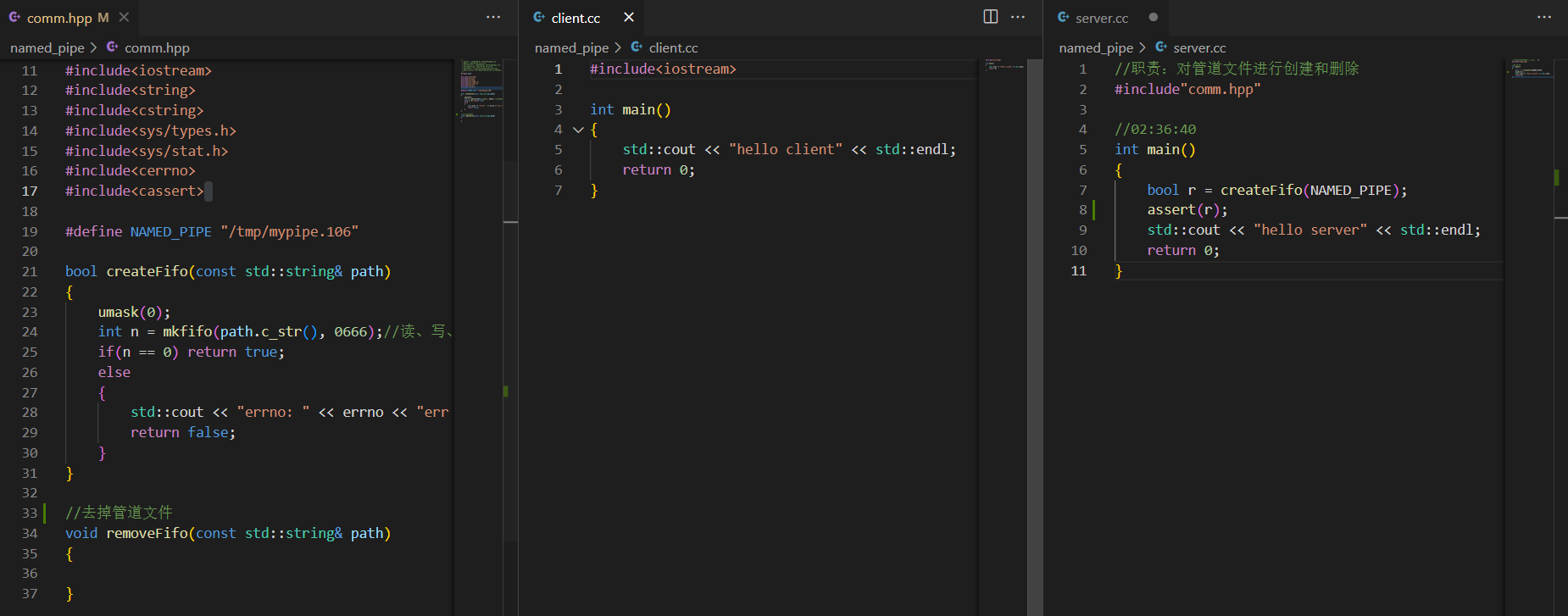Click createFifo function definition in comm.hpp
The width and height of the screenshot is (1568, 616).
[x=147, y=271]
